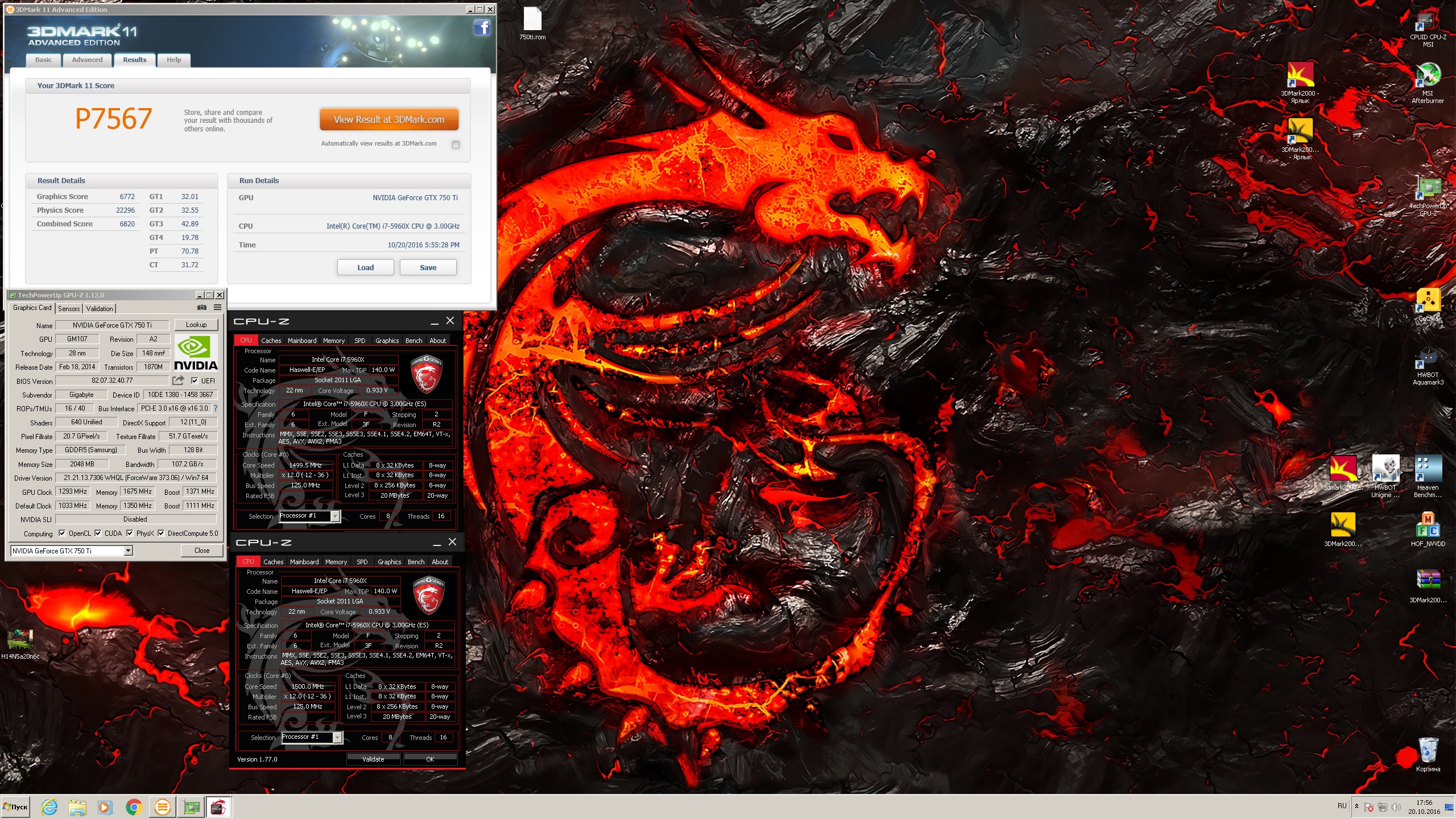Screen dimensions: 1456x819
Task: Click the Lookup button in GPU-Z
Action: (196, 325)
